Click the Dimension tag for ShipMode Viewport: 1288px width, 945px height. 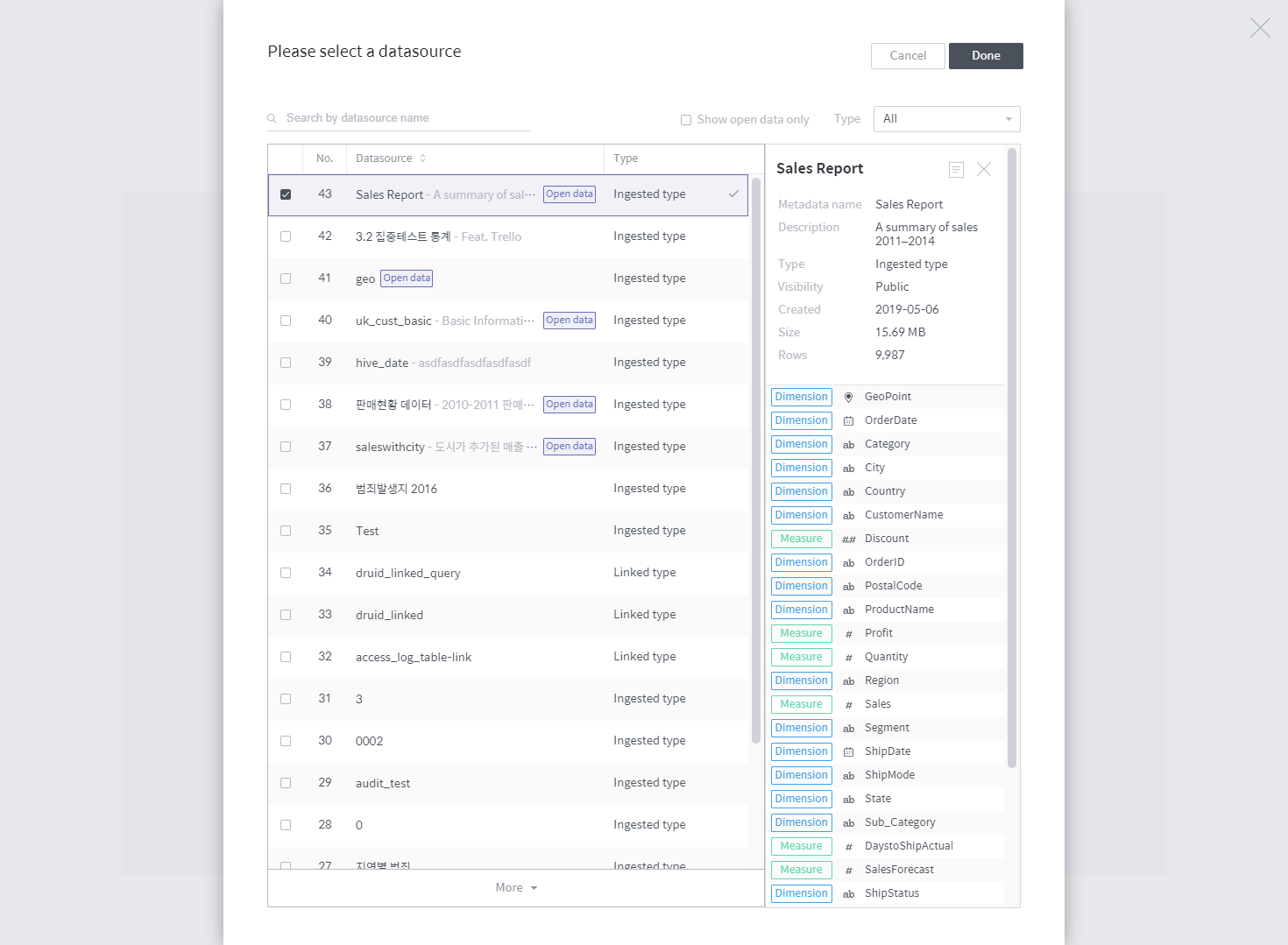coord(802,776)
